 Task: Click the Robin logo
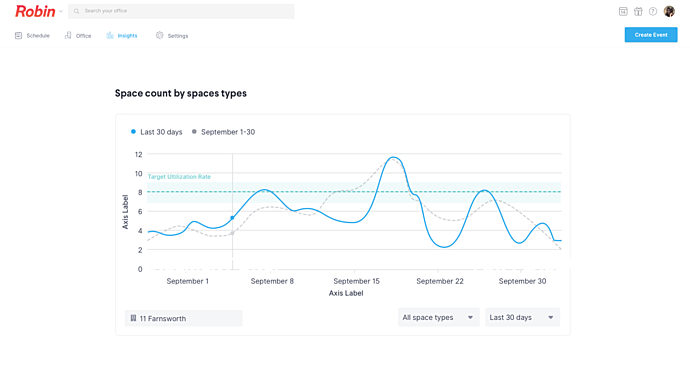pos(35,11)
